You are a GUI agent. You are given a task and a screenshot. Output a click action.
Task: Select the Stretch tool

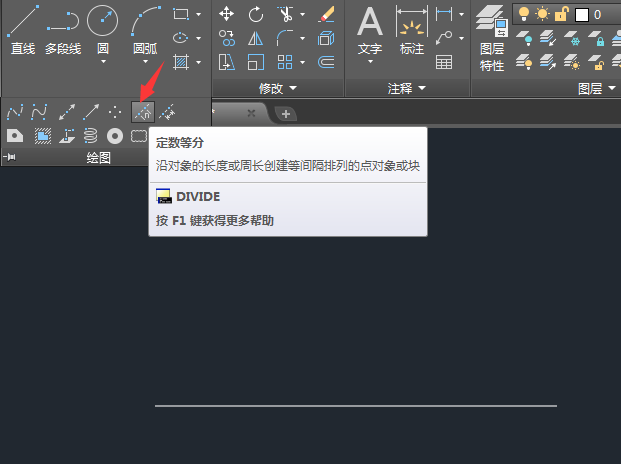[x=227, y=62]
